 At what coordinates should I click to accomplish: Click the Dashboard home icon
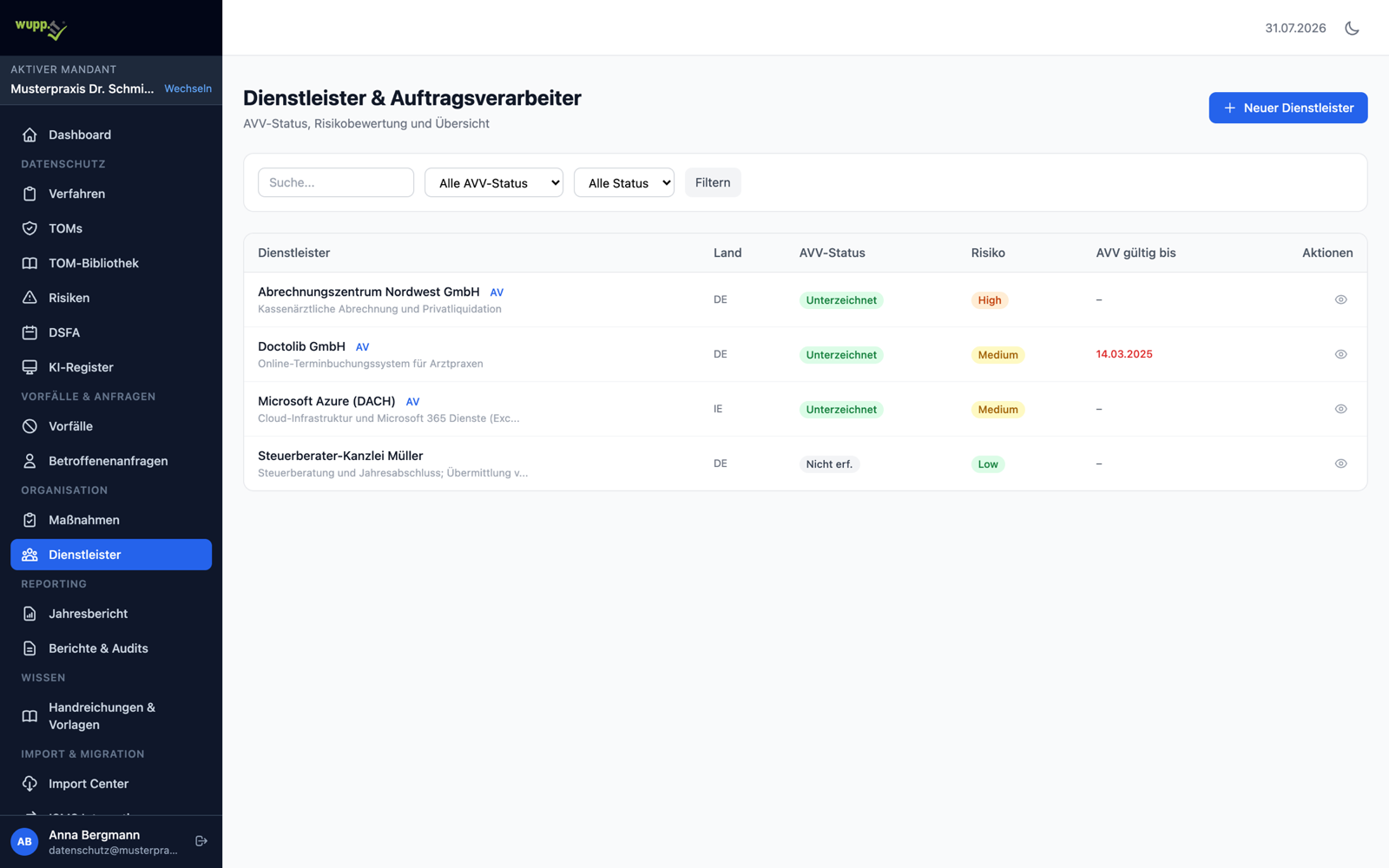click(30, 135)
